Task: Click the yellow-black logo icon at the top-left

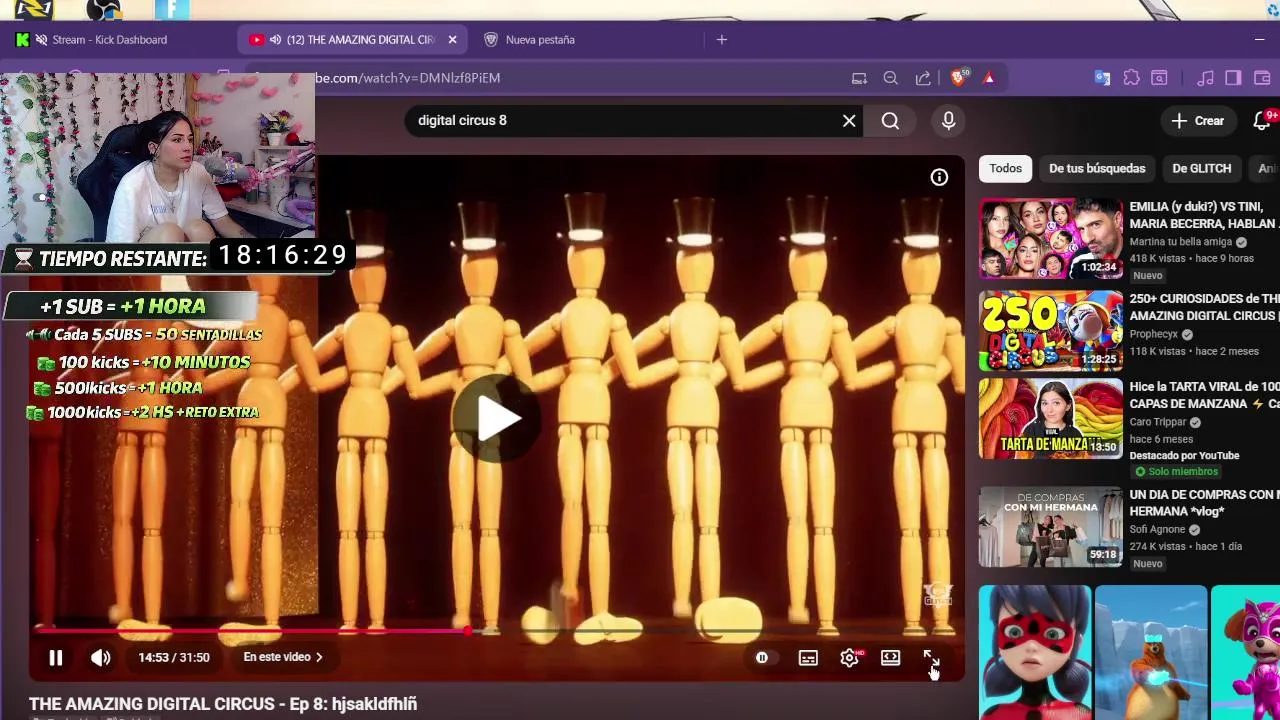Action: tap(32, 10)
